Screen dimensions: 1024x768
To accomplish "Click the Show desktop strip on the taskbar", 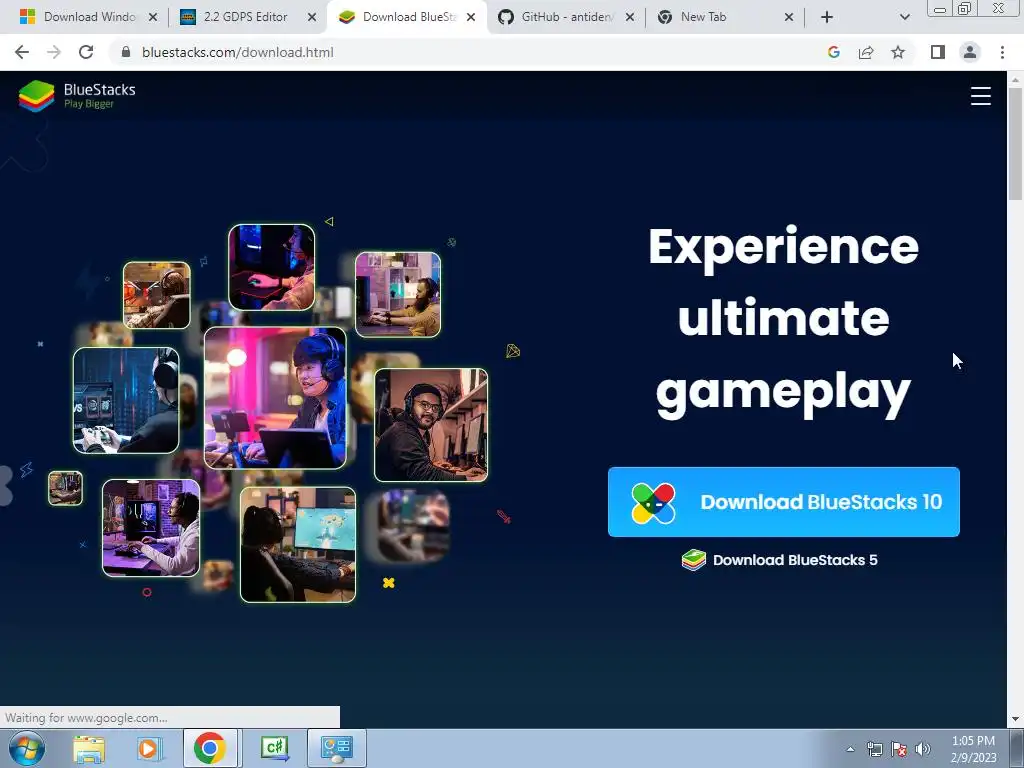I will 1017,748.
